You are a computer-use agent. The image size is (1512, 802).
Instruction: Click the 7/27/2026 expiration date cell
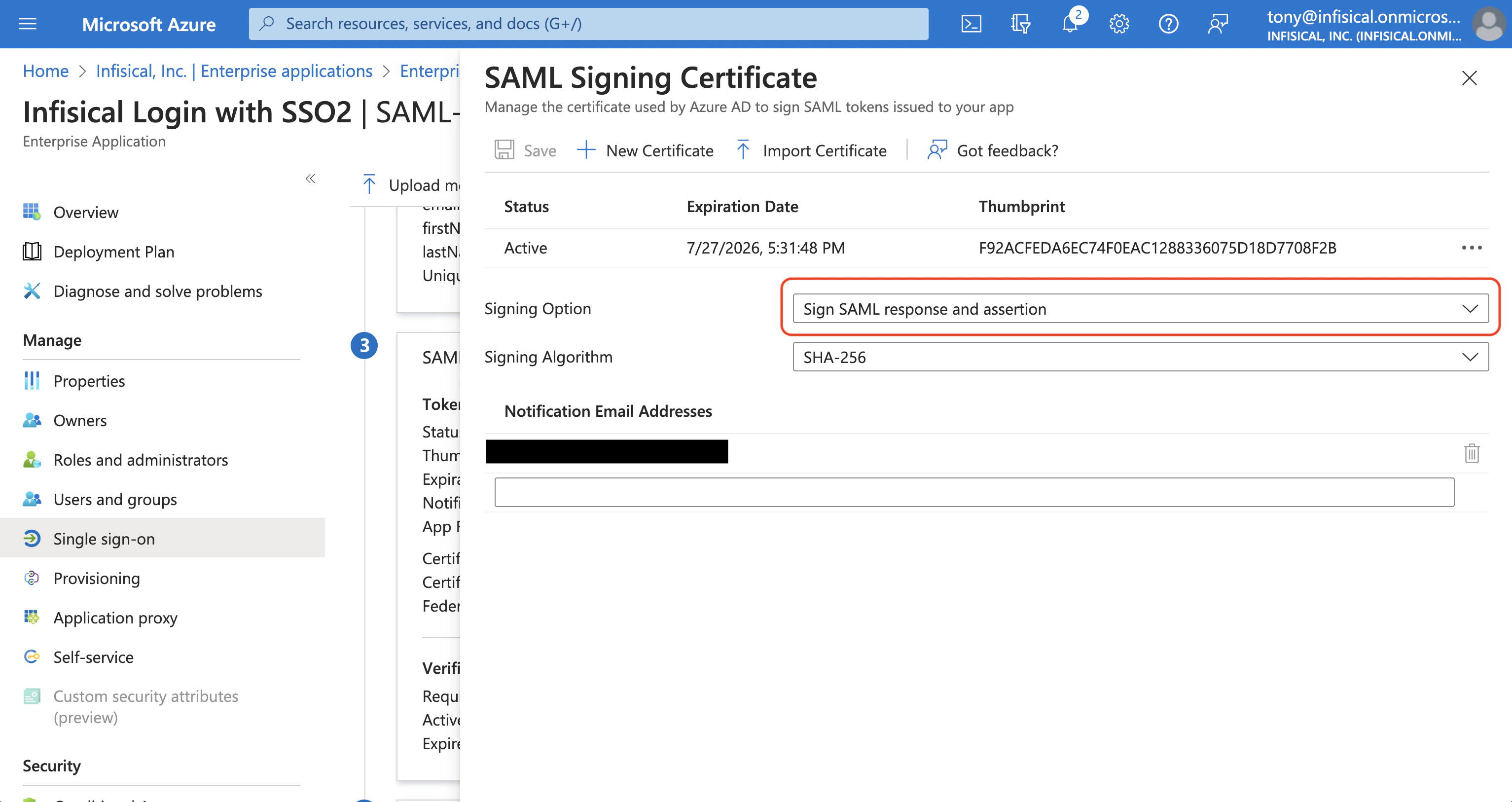click(x=765, y=248)
